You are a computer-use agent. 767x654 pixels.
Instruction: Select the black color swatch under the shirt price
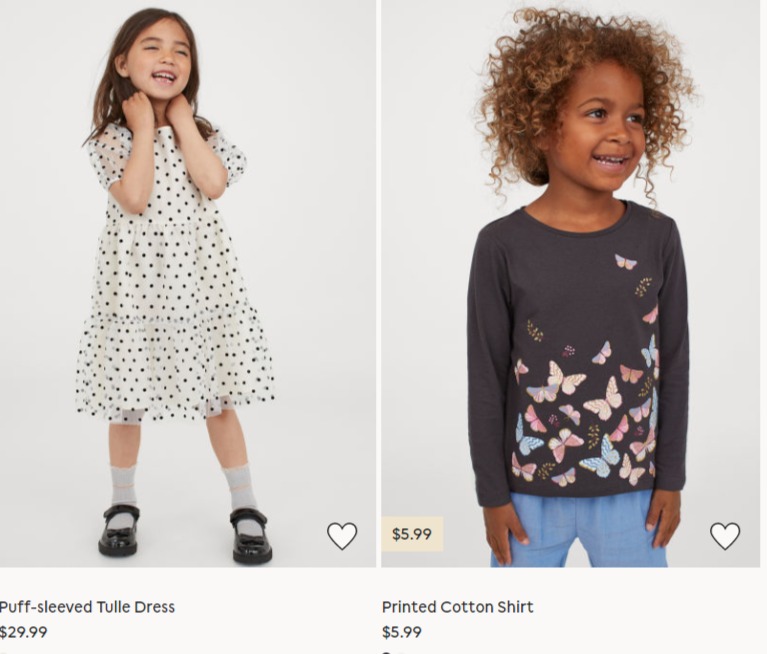(386, 652)
